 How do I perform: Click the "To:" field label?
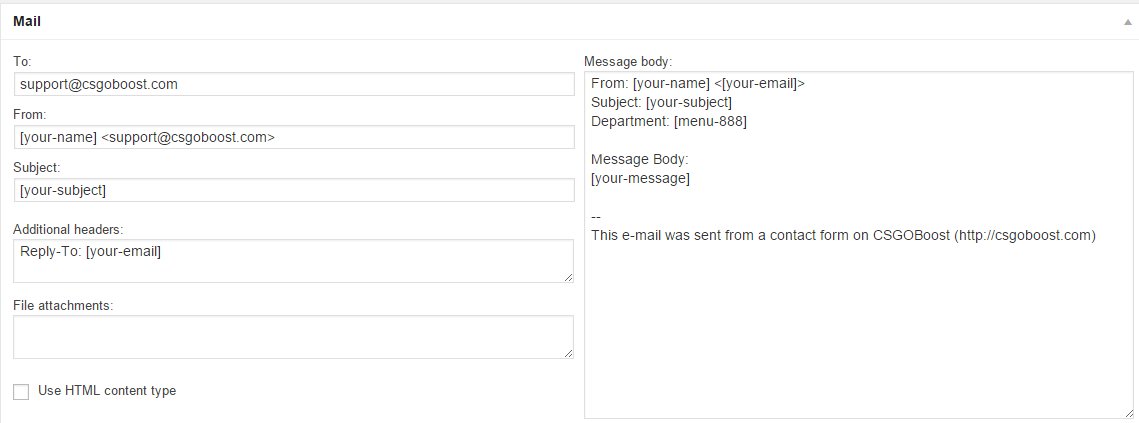click(x=22, y=62)
